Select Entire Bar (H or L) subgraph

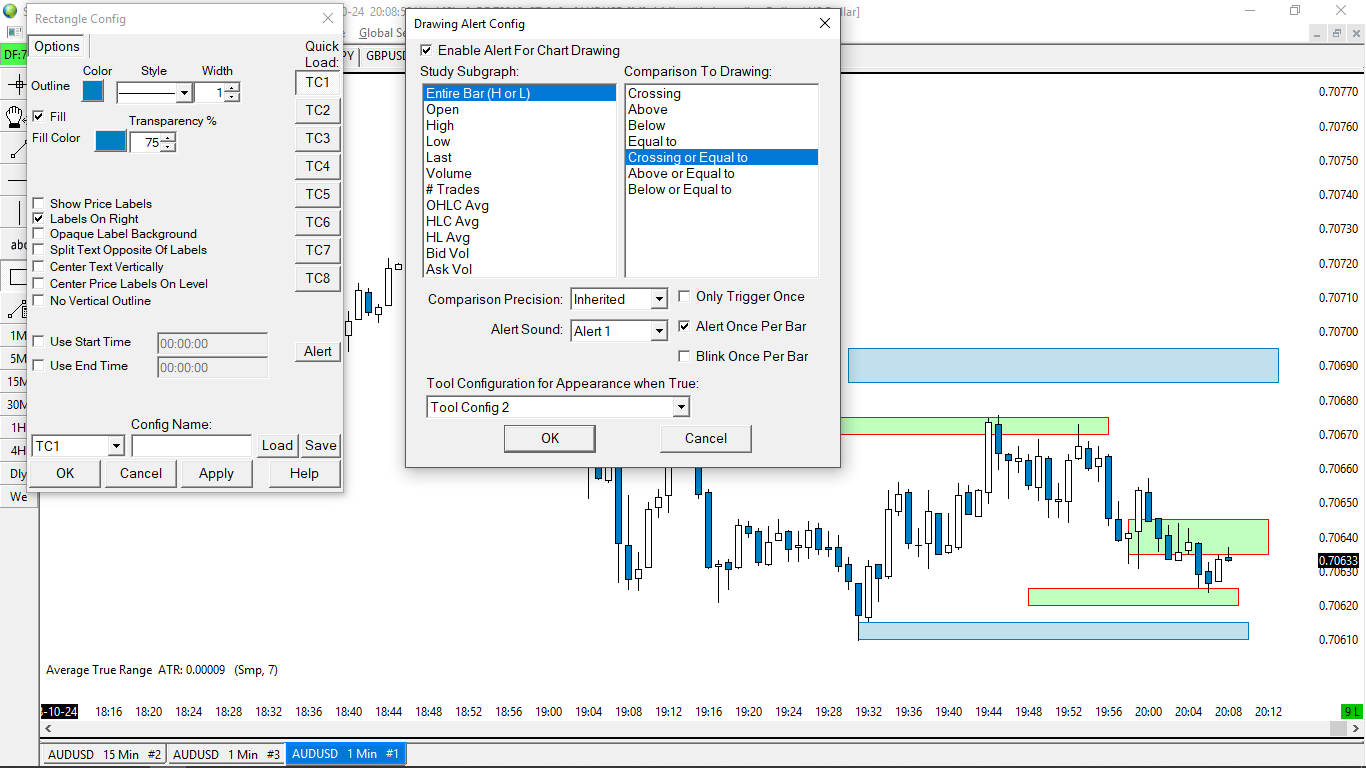coord(519,94)
